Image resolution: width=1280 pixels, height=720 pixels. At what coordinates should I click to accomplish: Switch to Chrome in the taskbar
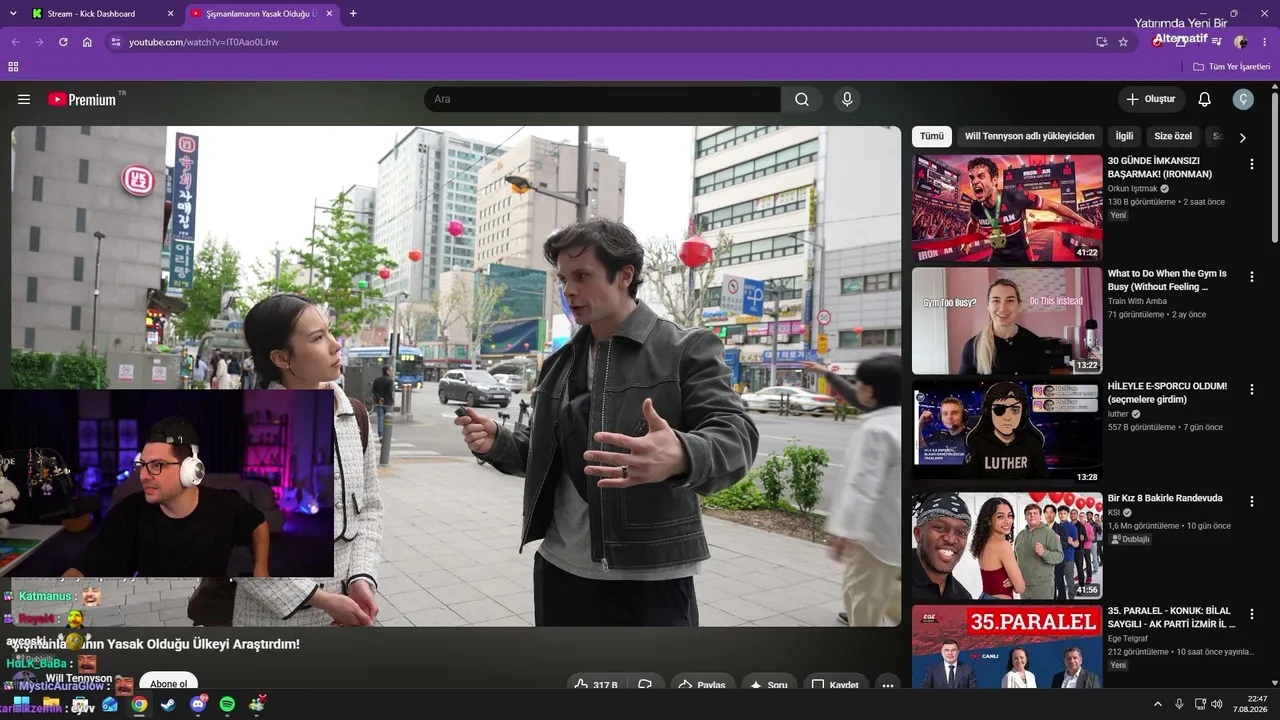139,705
